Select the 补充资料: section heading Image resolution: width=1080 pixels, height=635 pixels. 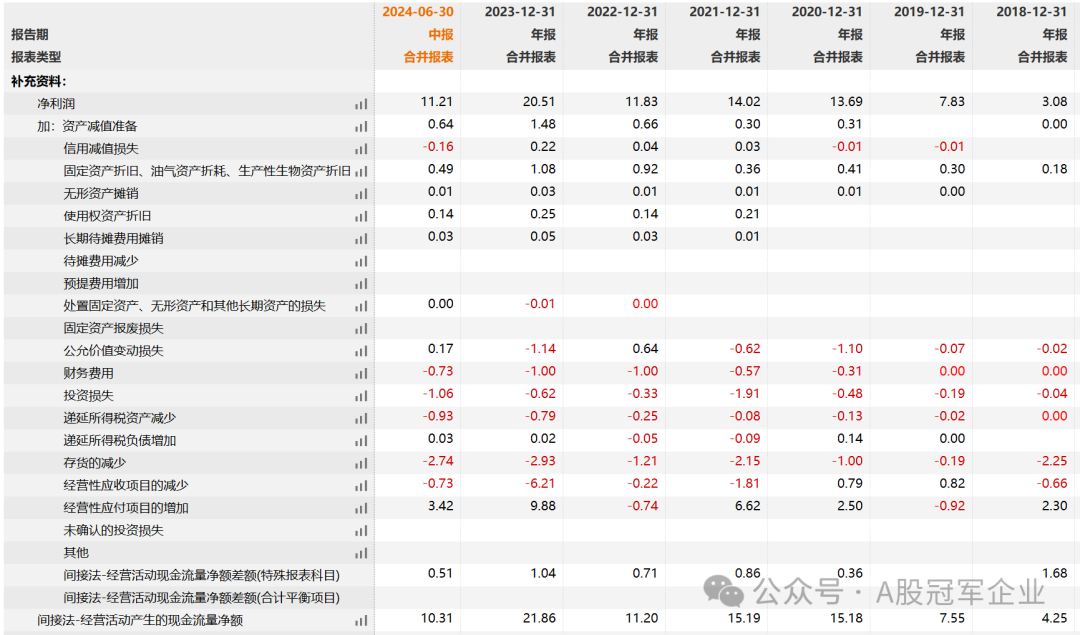click(39, 81)
